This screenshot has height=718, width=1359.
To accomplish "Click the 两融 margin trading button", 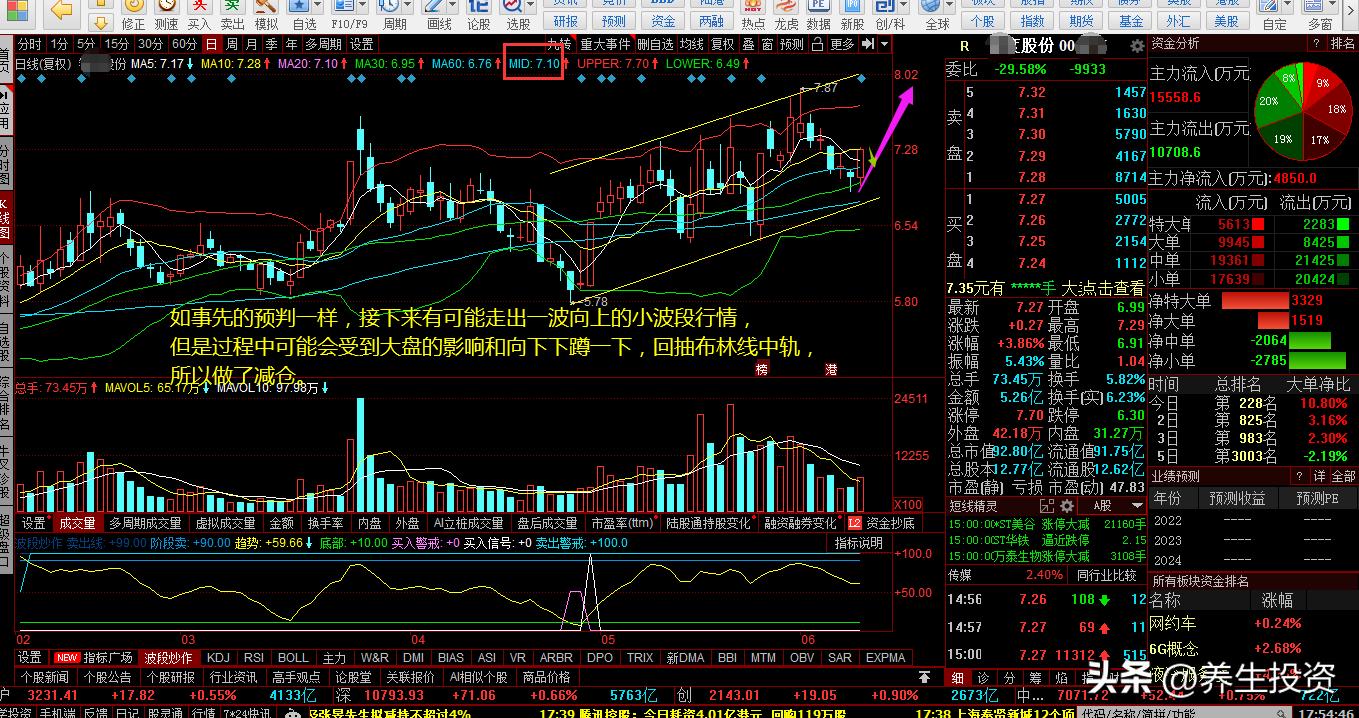I will click(711, 20).
